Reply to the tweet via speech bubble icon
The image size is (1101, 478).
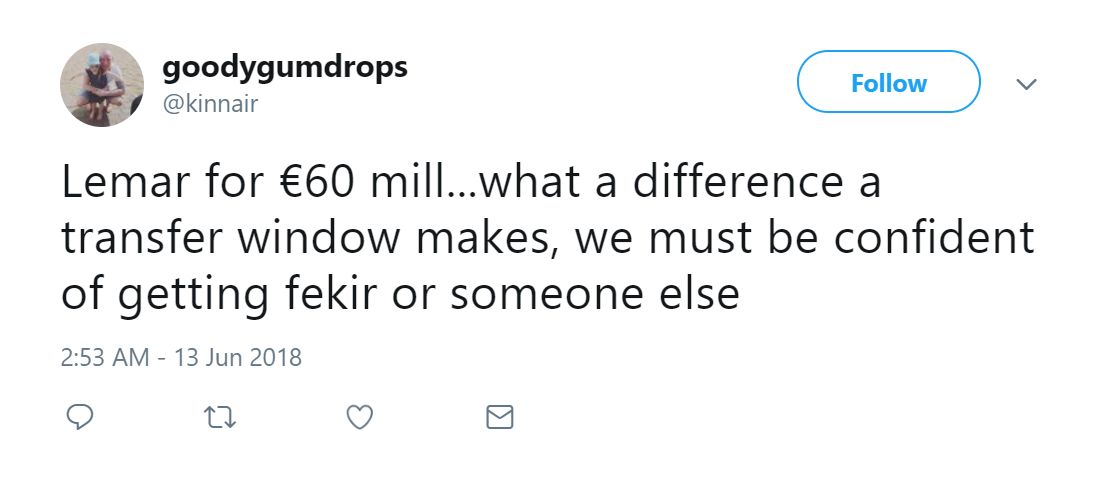80,417
